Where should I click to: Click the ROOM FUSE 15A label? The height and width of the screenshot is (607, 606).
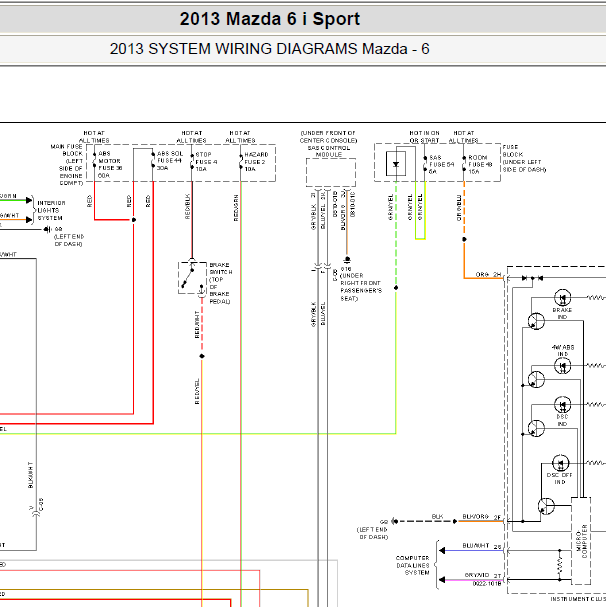point(480,165)
